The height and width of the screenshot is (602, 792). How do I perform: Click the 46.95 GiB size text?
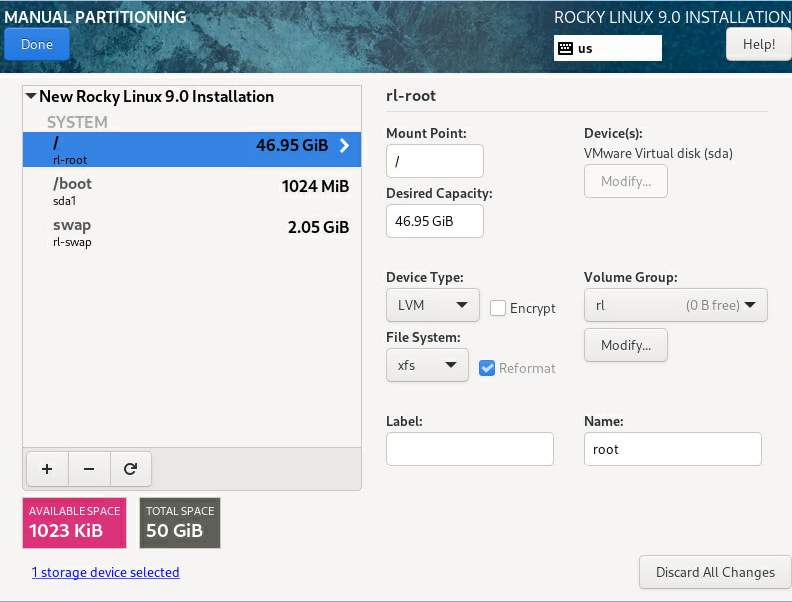tap(292, 145)
